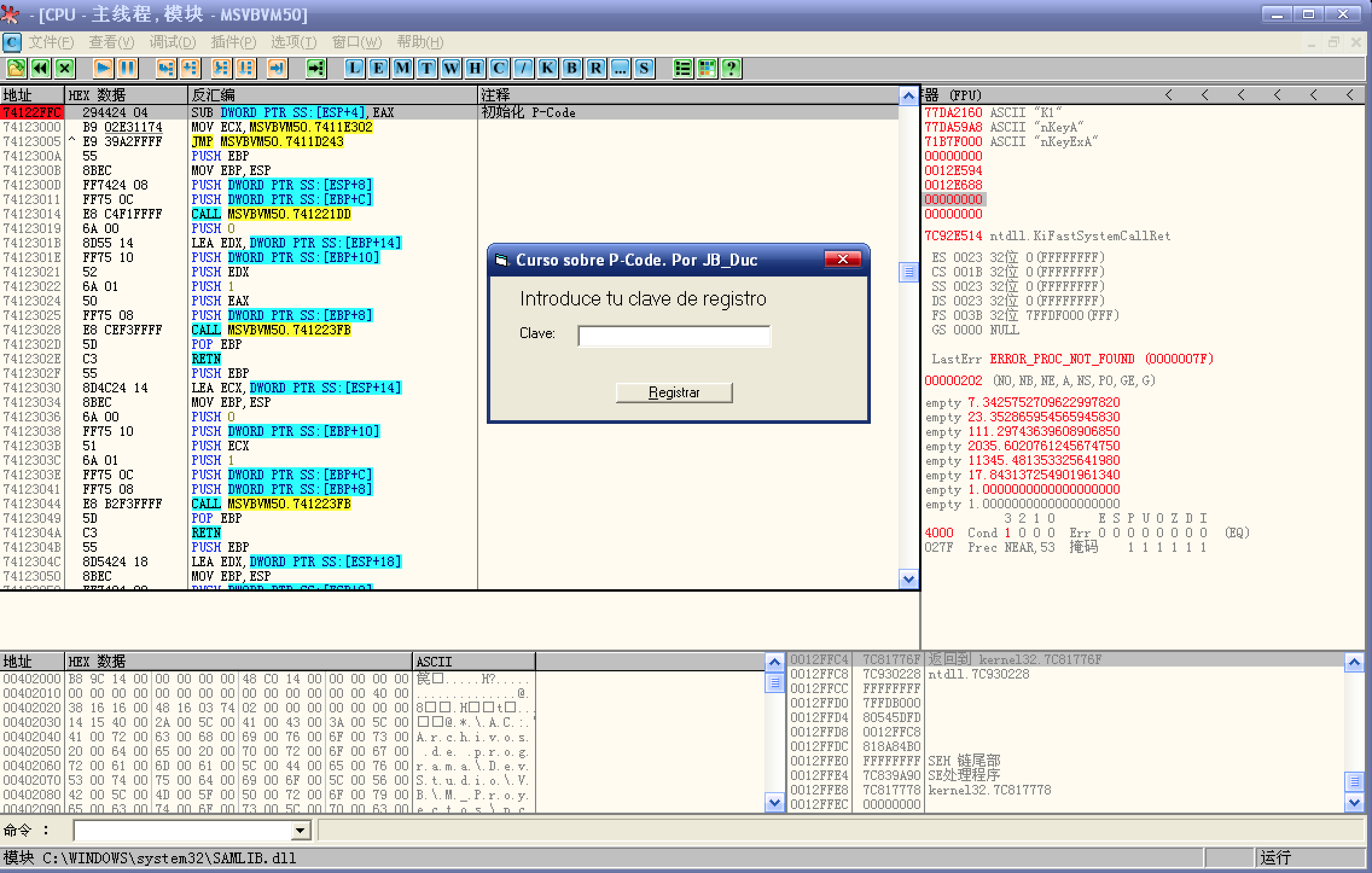Open the Log window L icon
The height and width of the screenshot is (873, 1372).
pyautogui.click(x=354, y=68)
